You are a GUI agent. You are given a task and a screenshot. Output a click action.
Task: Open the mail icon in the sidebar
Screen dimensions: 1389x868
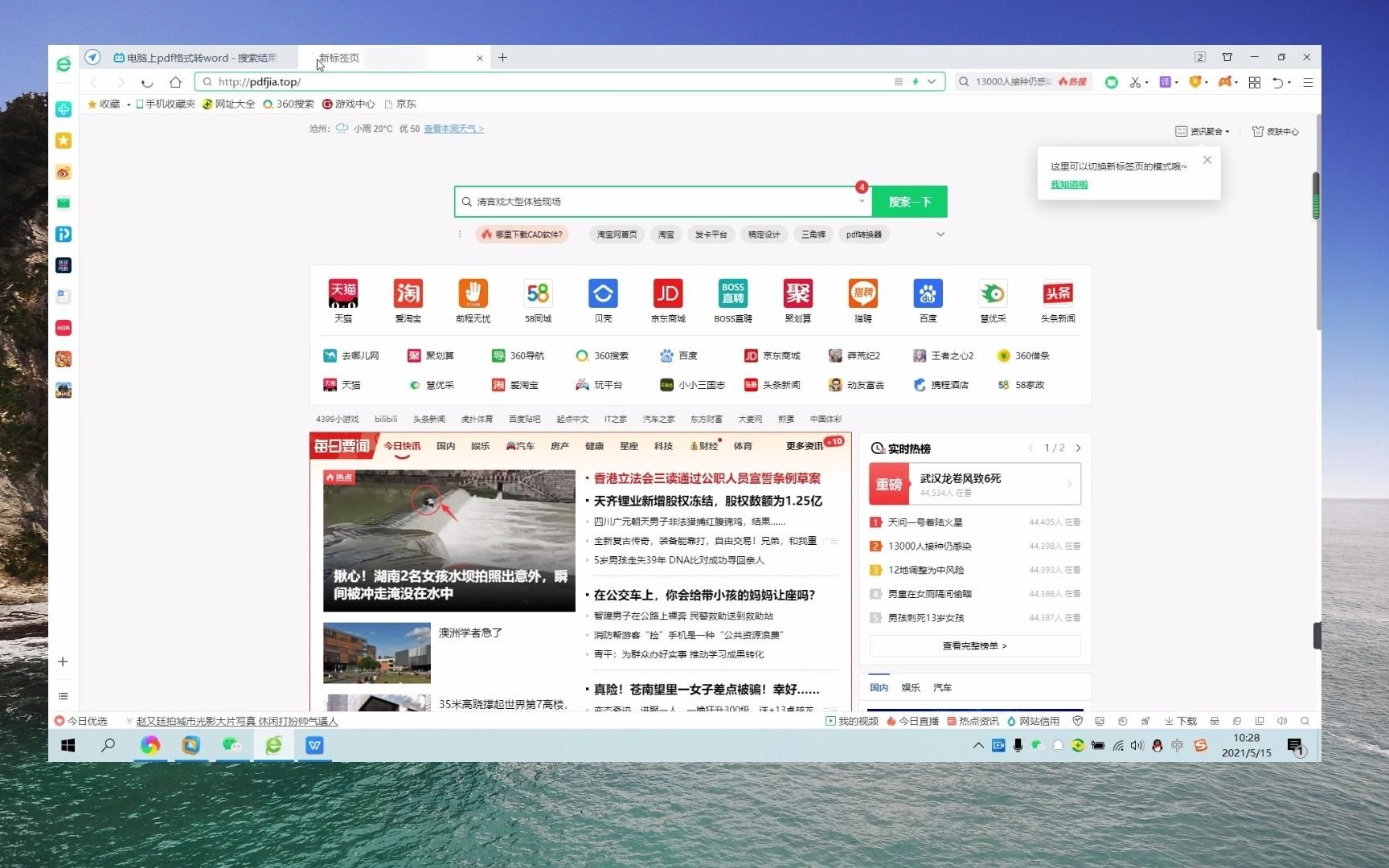[64, 203]
